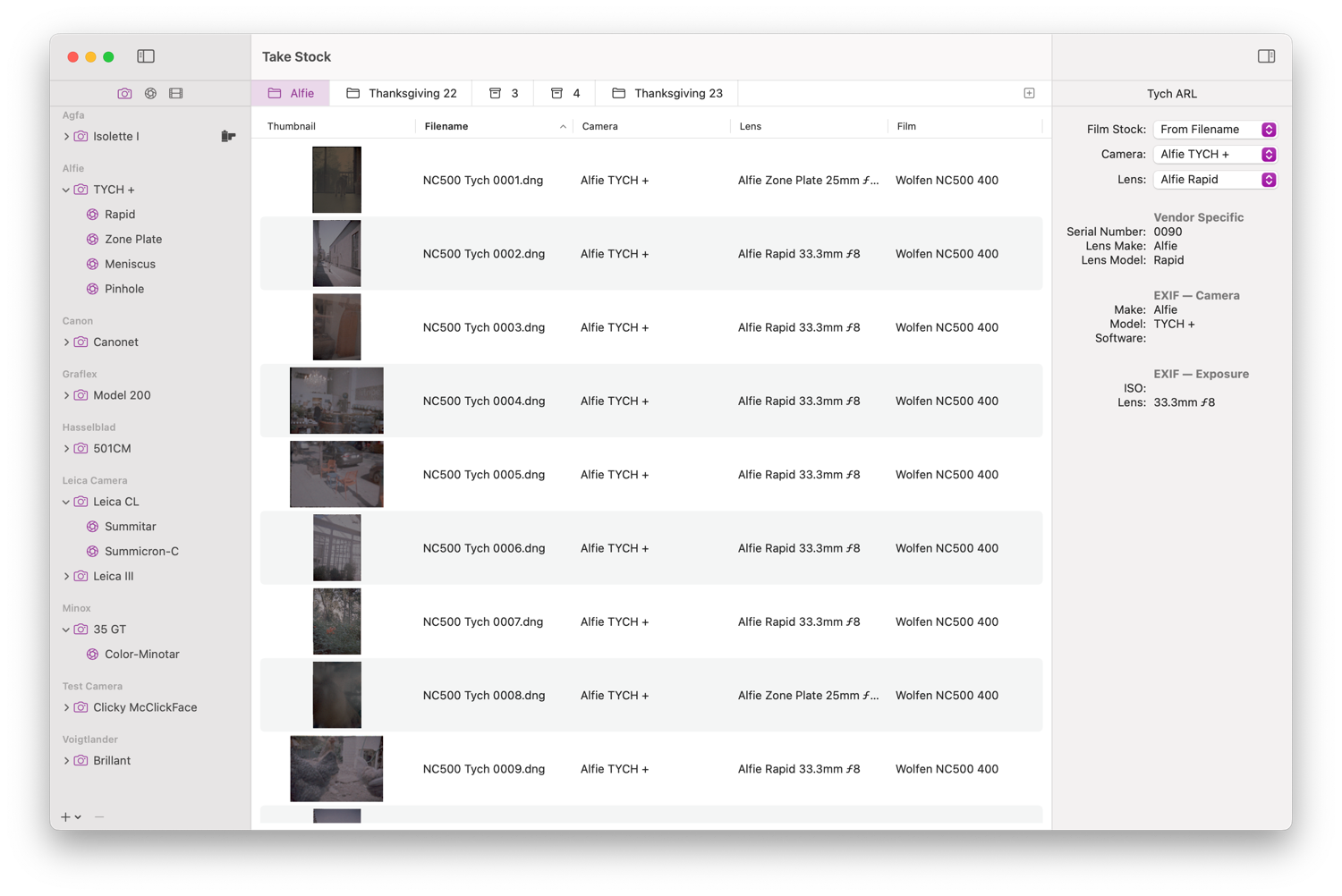The height and width of the screenshot is (896, 1342).
Task: Open the Film Stock dropdown in the inspector
Action: click(1214, 129)
